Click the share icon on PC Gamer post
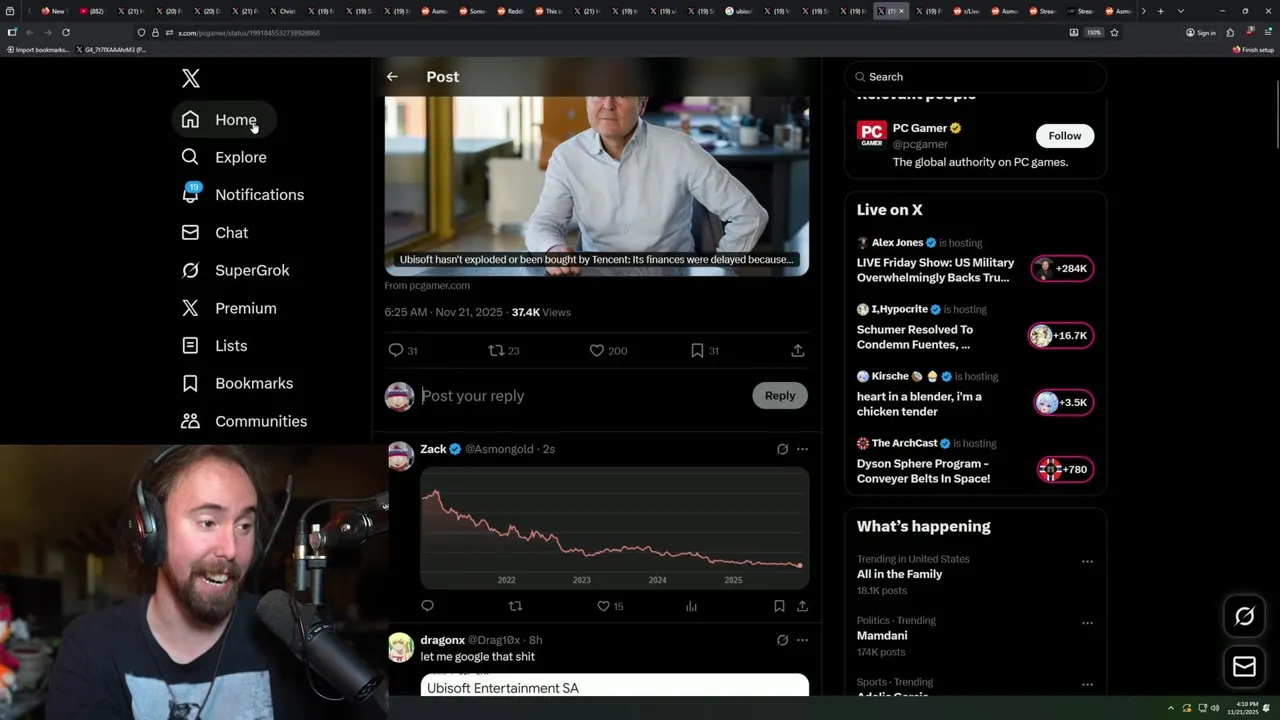 coord(797,350)
